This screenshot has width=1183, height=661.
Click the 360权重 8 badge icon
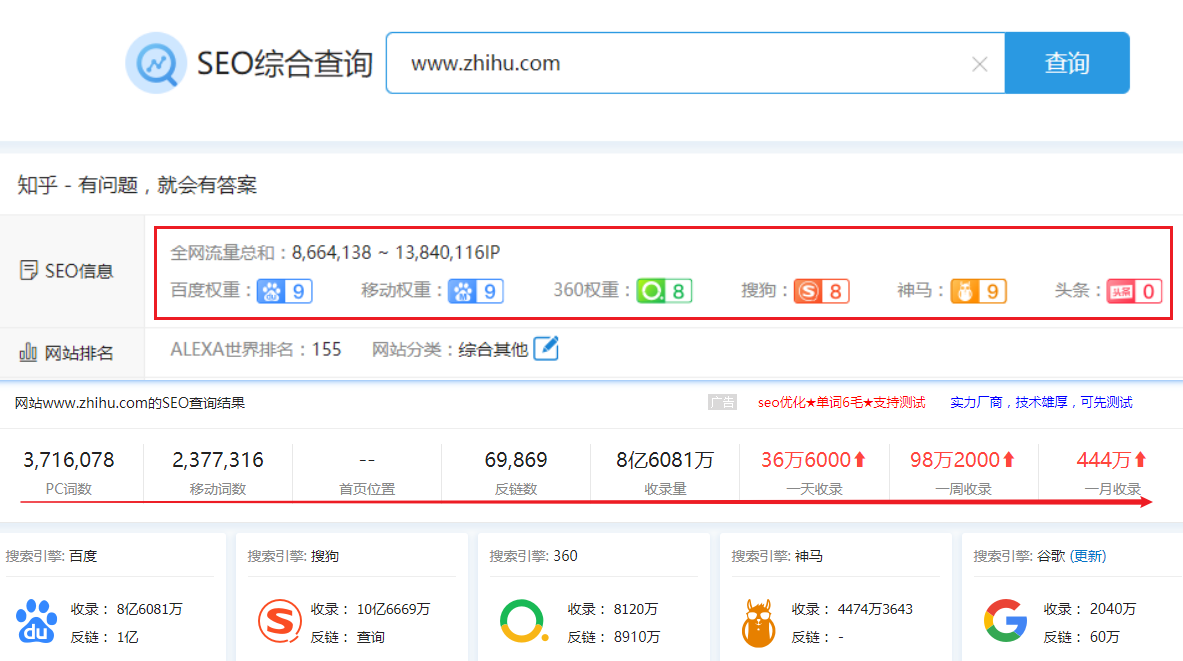(664, 291)
